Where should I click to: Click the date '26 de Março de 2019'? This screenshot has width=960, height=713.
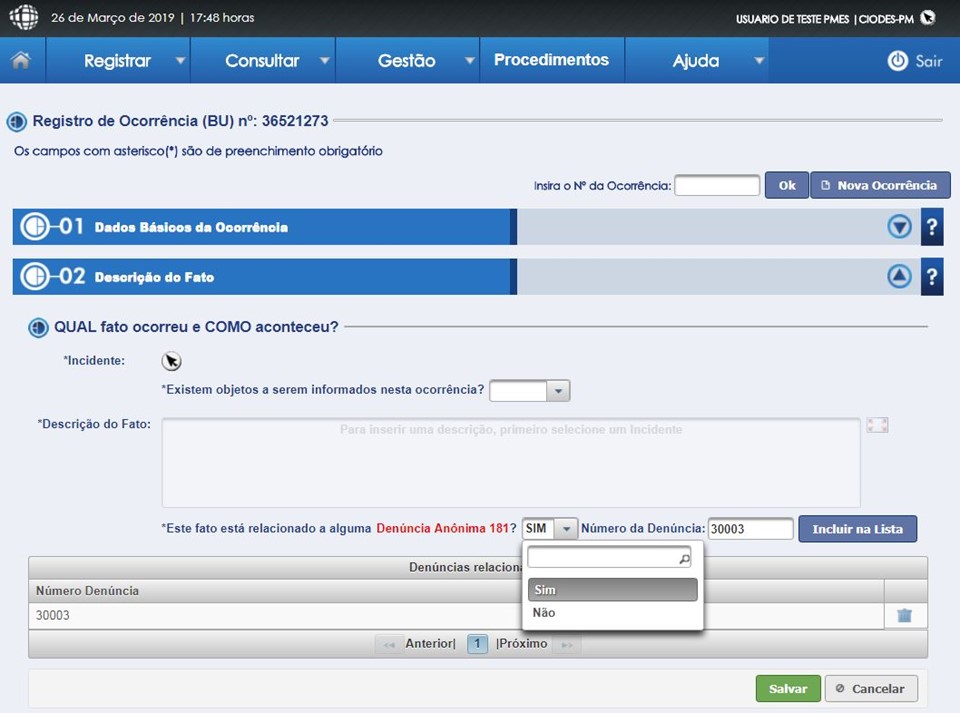click(x=113, y=18)
